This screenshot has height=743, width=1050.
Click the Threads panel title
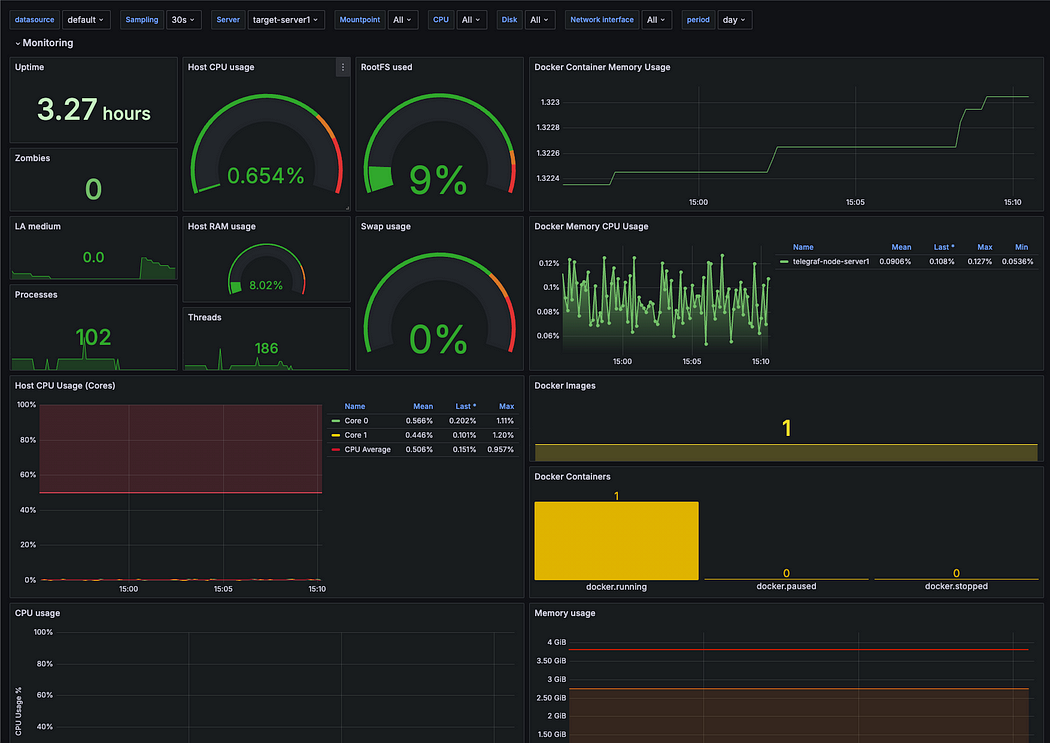coord(204,317)
